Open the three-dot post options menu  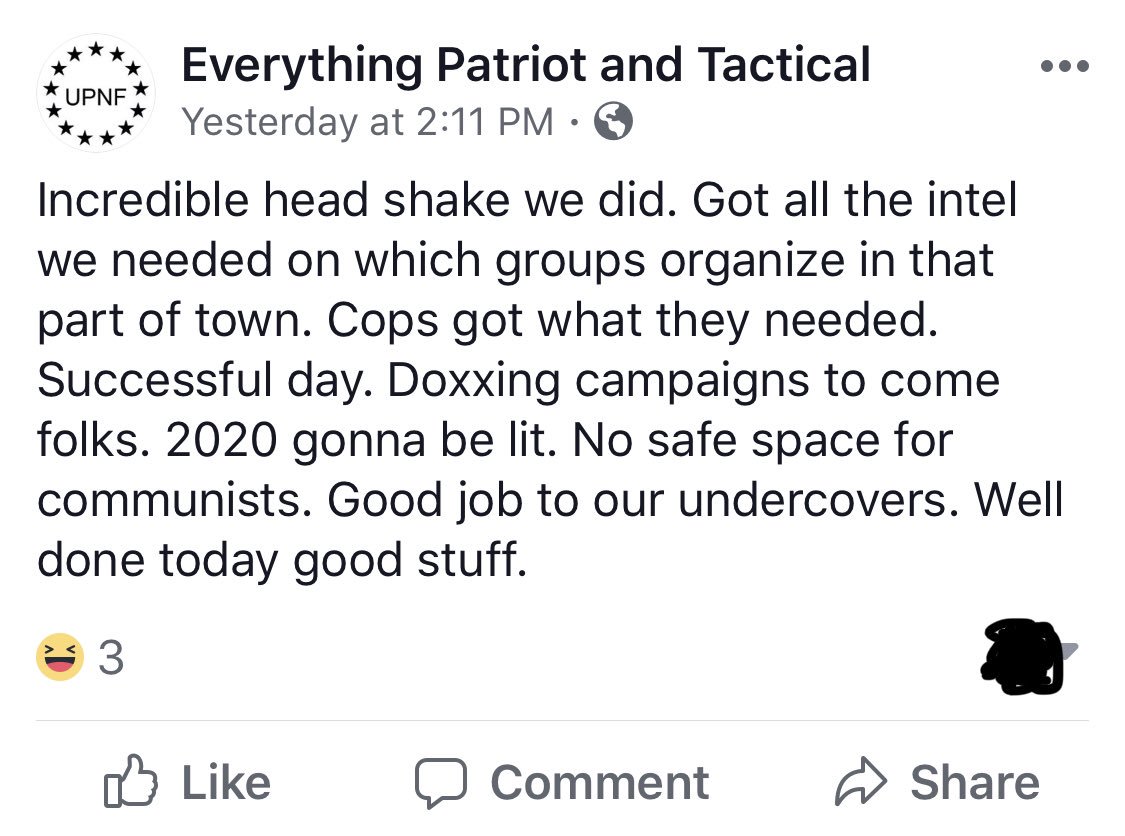[1063, 67]
